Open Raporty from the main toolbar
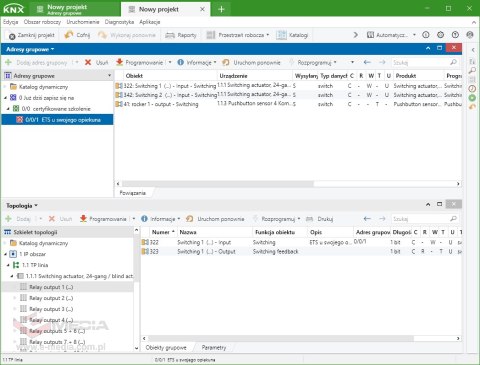The width and height of the screenshot is (480, 365). click(181, 35)
